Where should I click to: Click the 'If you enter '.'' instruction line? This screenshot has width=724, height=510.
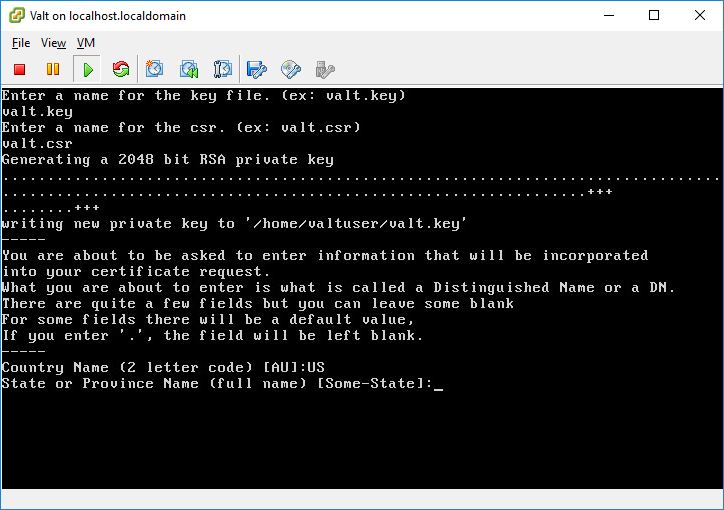coord(212,336)
